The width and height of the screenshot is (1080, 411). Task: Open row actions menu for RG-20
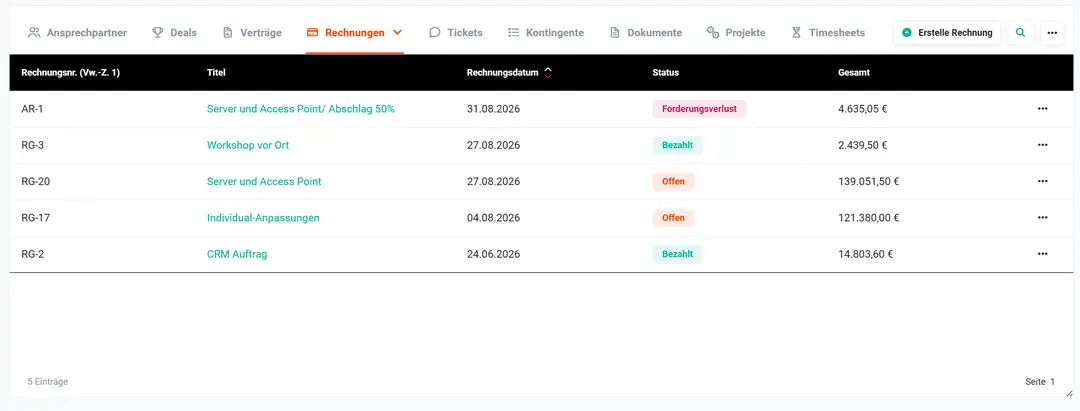point(1042,182)
